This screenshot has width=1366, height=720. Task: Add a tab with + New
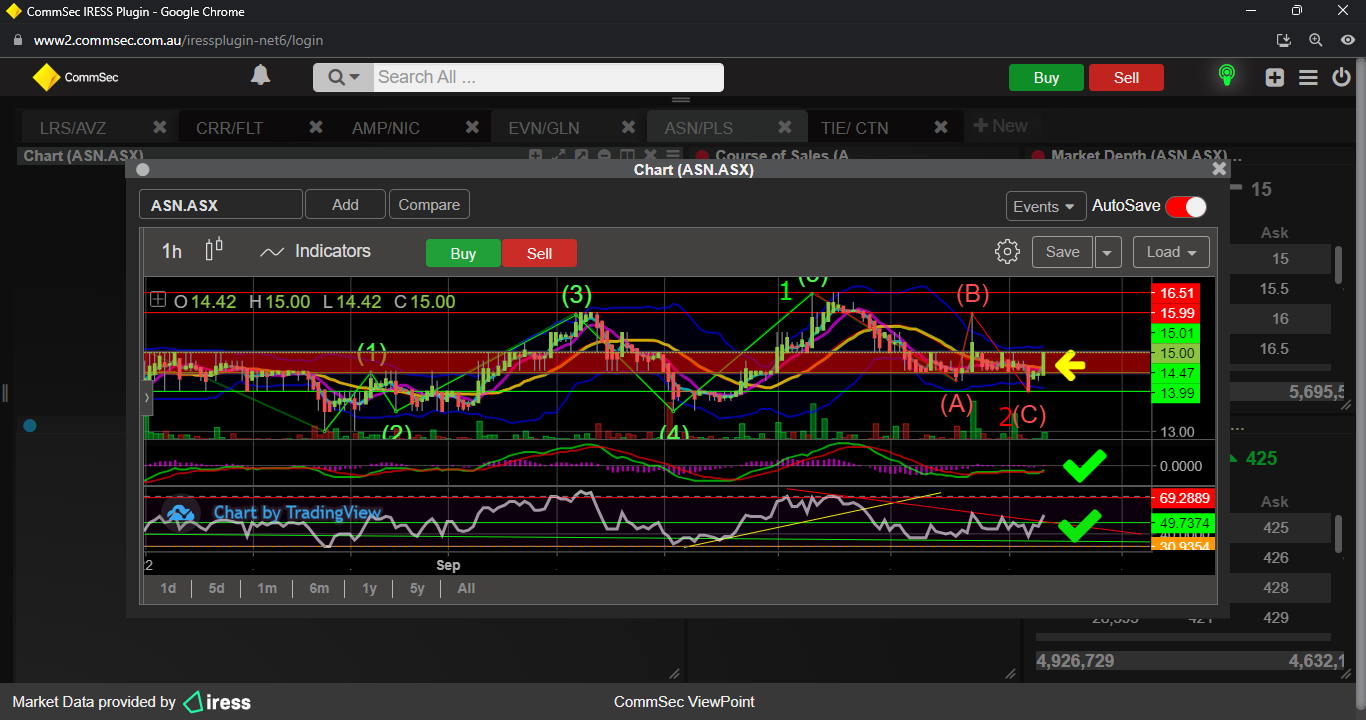pyautogui.click(x=1000, y=126)
